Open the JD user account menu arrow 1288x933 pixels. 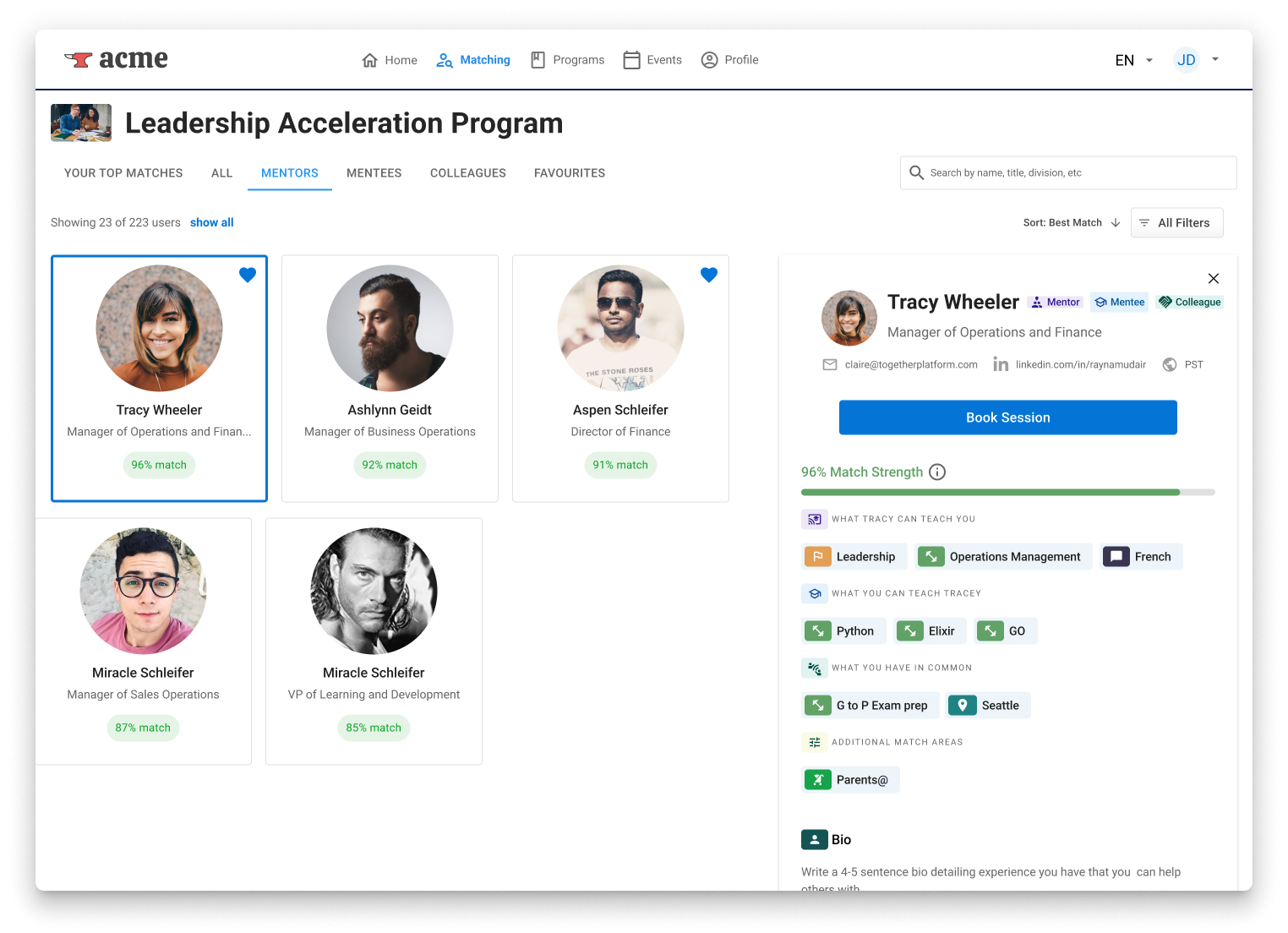[1215, 59]
